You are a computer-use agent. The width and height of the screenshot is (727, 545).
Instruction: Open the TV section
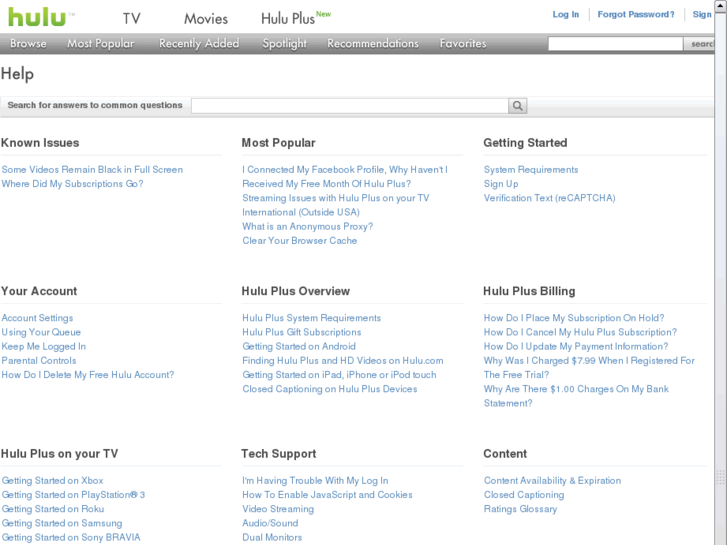pyautogui.click(x=131, y=19)
